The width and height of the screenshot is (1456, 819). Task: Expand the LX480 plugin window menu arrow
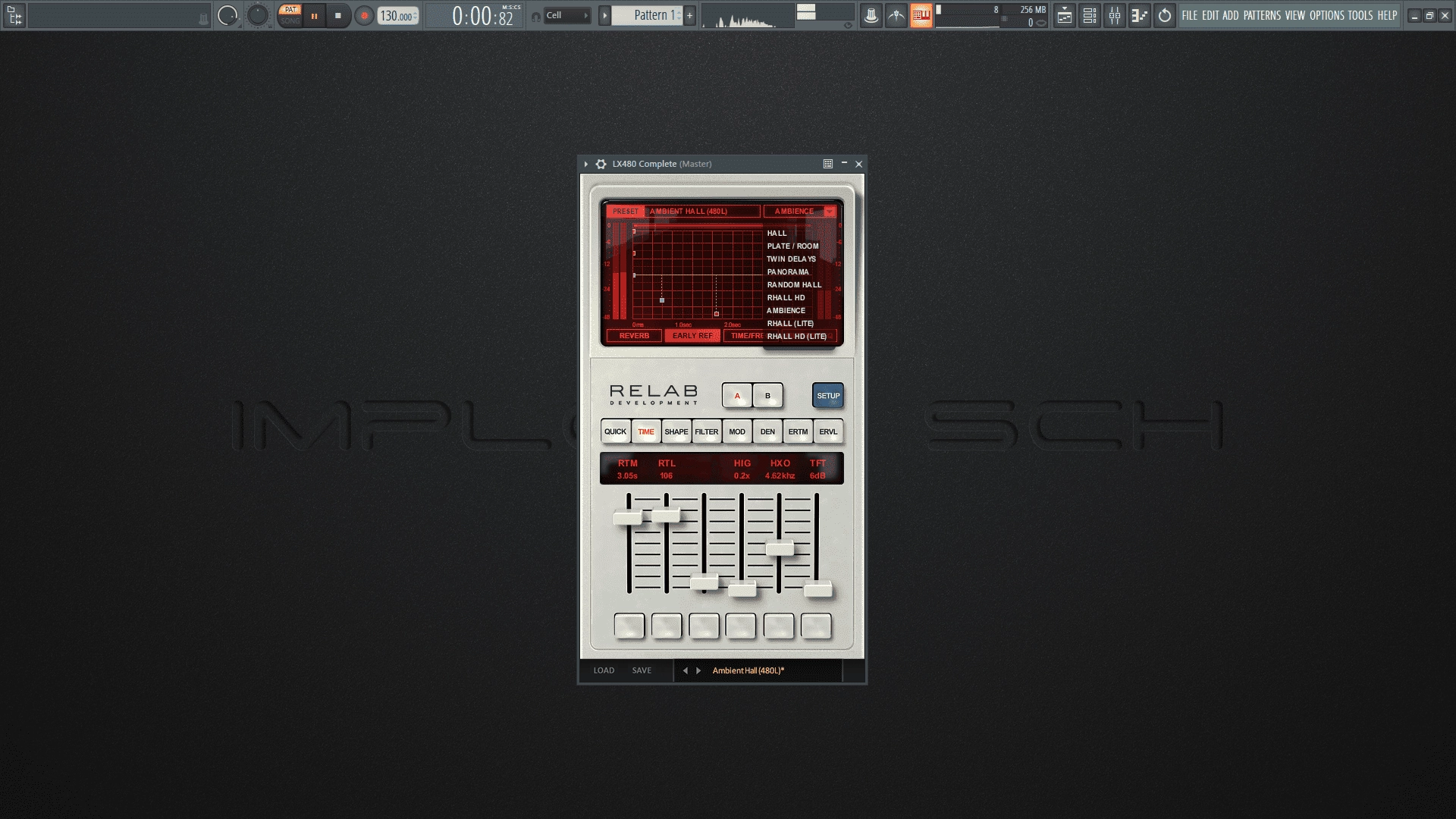click(586, 164)
